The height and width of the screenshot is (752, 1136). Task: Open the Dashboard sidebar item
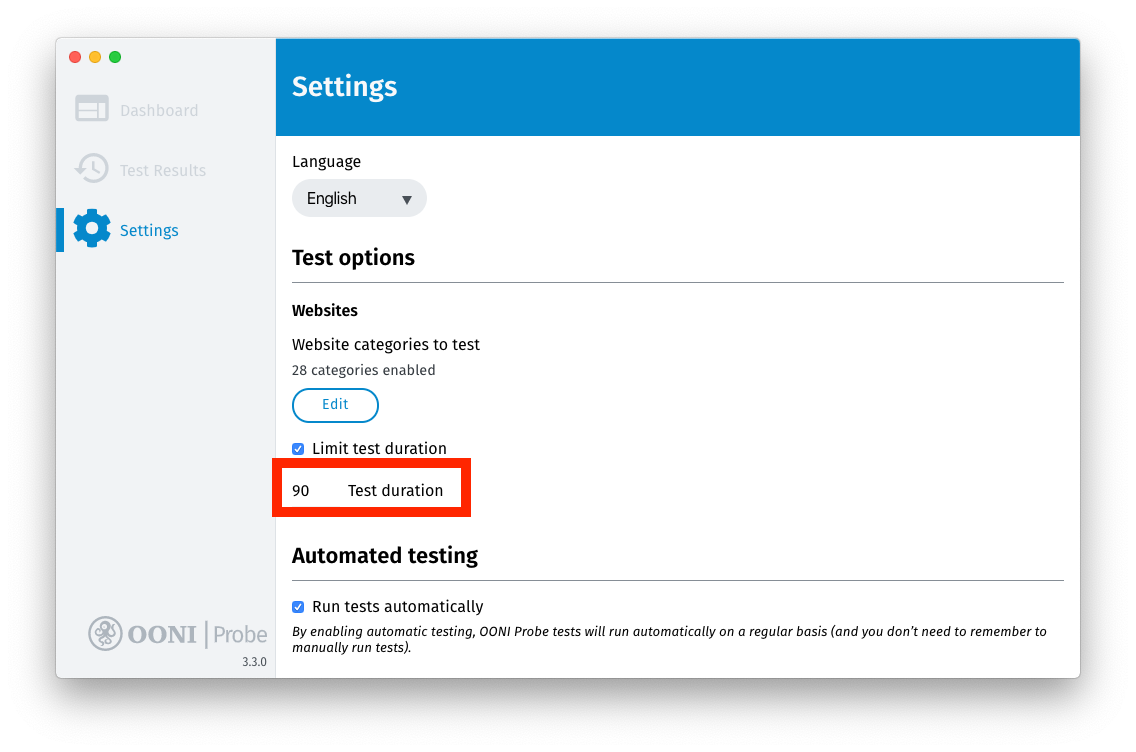click(159, 111)
